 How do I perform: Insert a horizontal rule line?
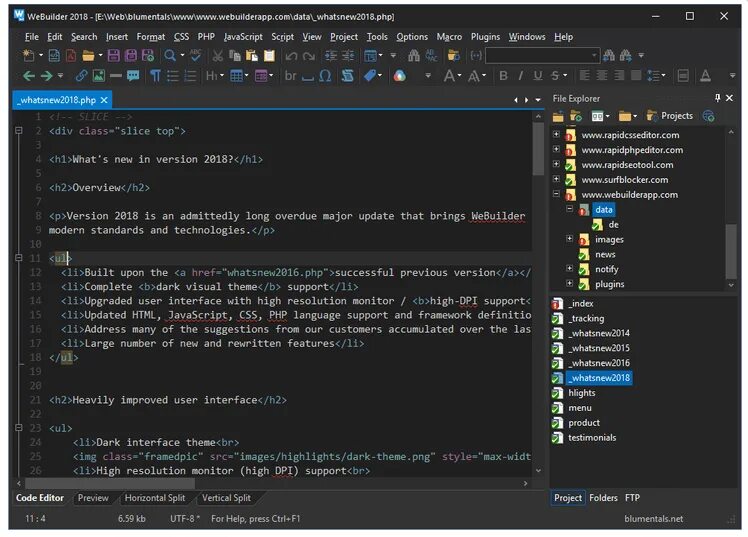pyautogui.click(x=116, y=76)
